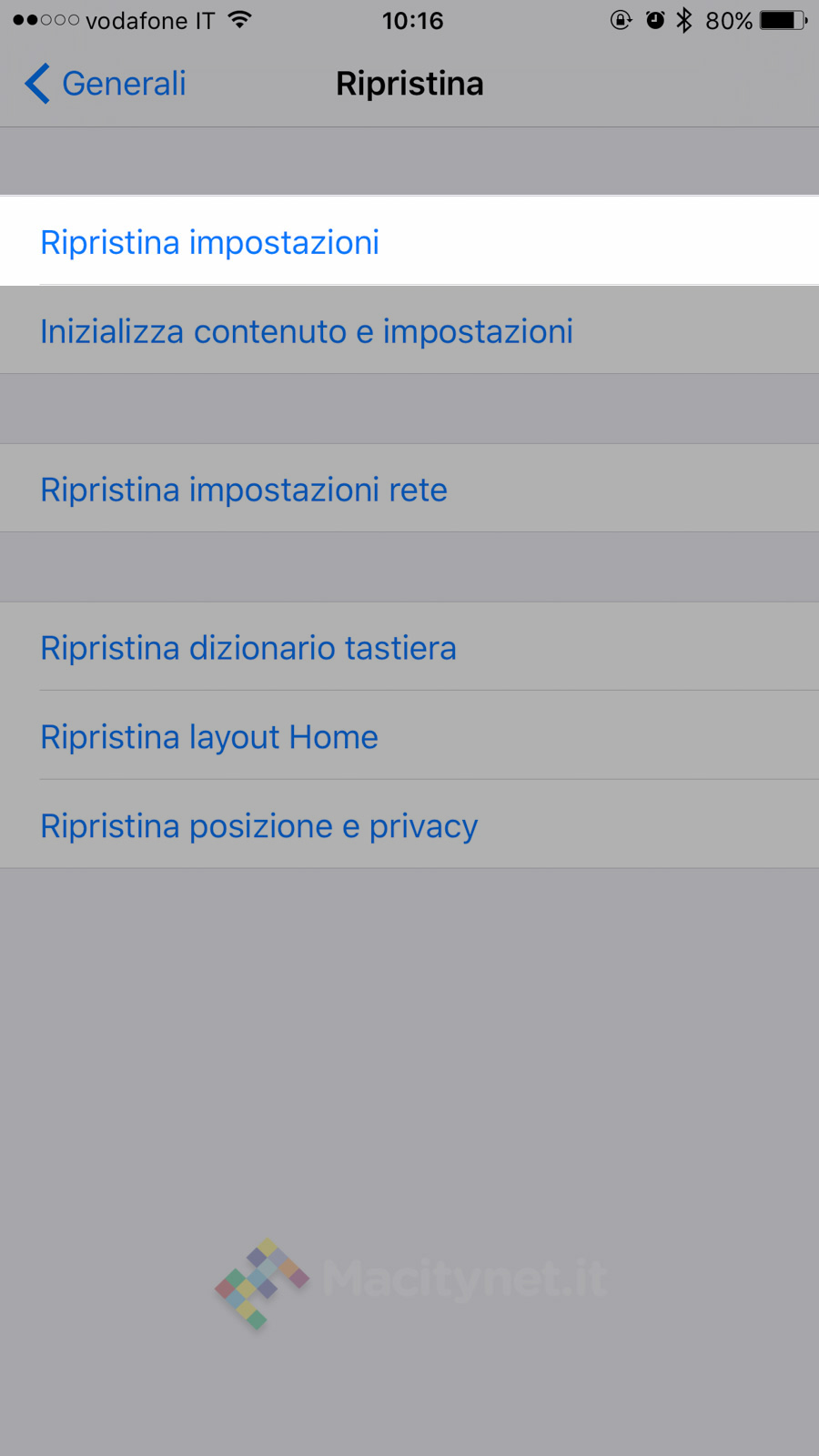Tap the Wi-Fi signal icon
This screenshot has width=819, height=1456.
click(239, 20)
